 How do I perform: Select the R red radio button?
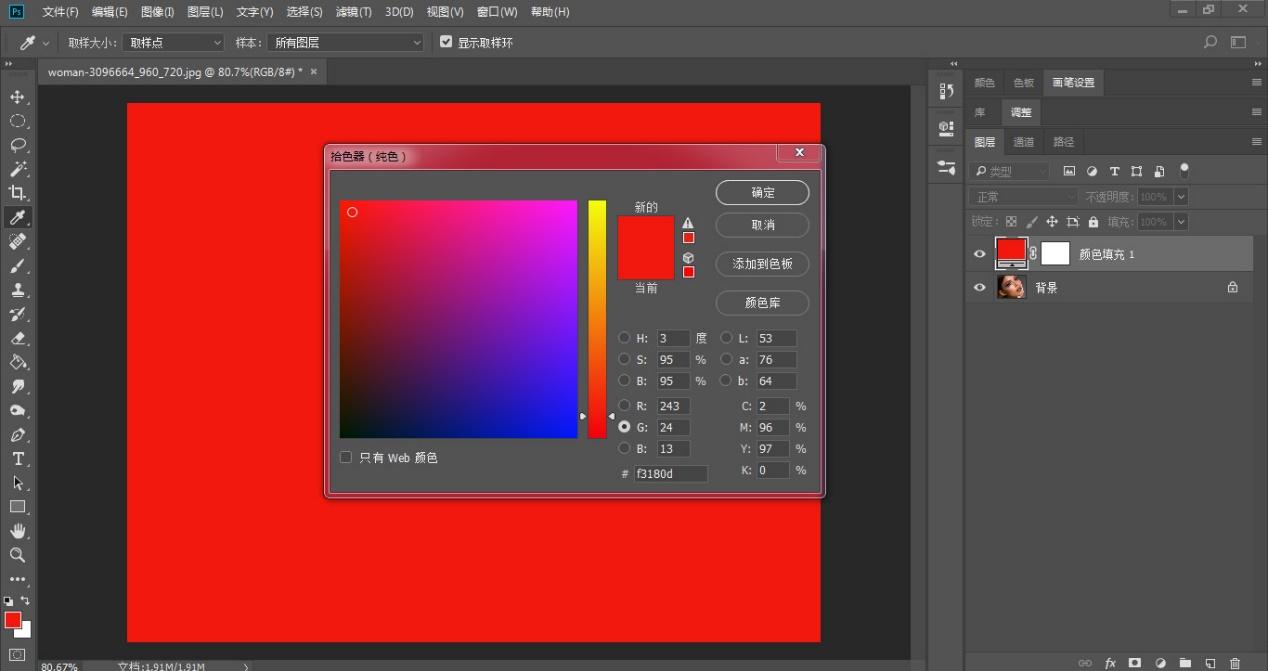tap(624, 405)
